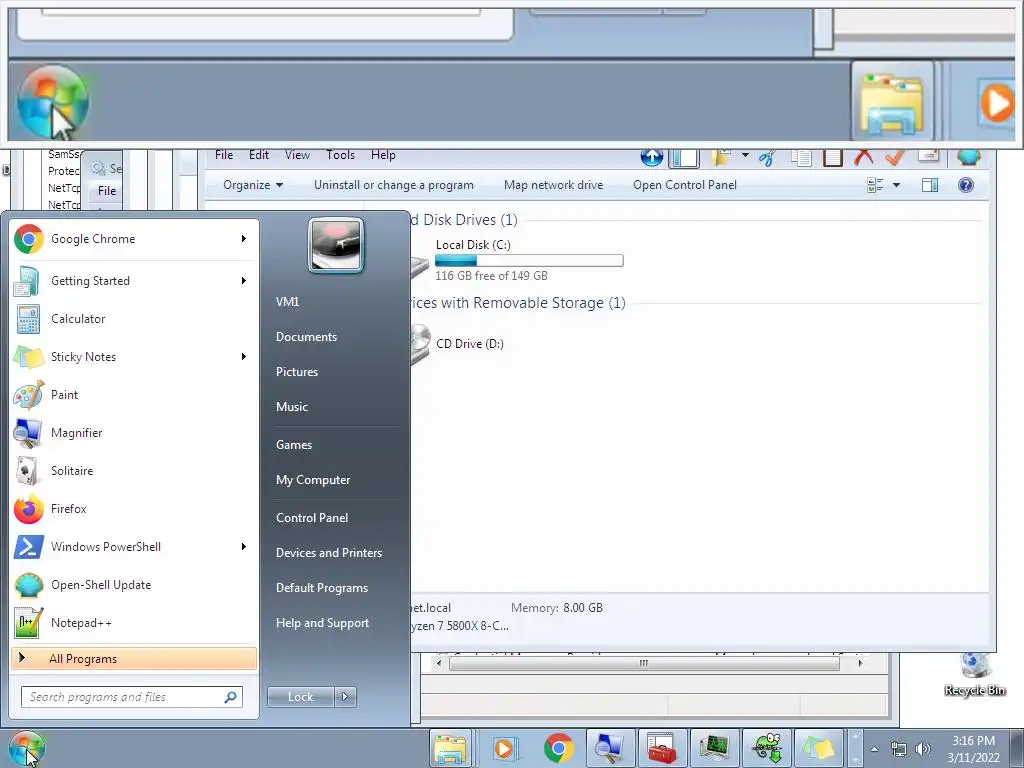
Task: Toggle the navigation pane toolbar icon
Action: tap(684, 157)
